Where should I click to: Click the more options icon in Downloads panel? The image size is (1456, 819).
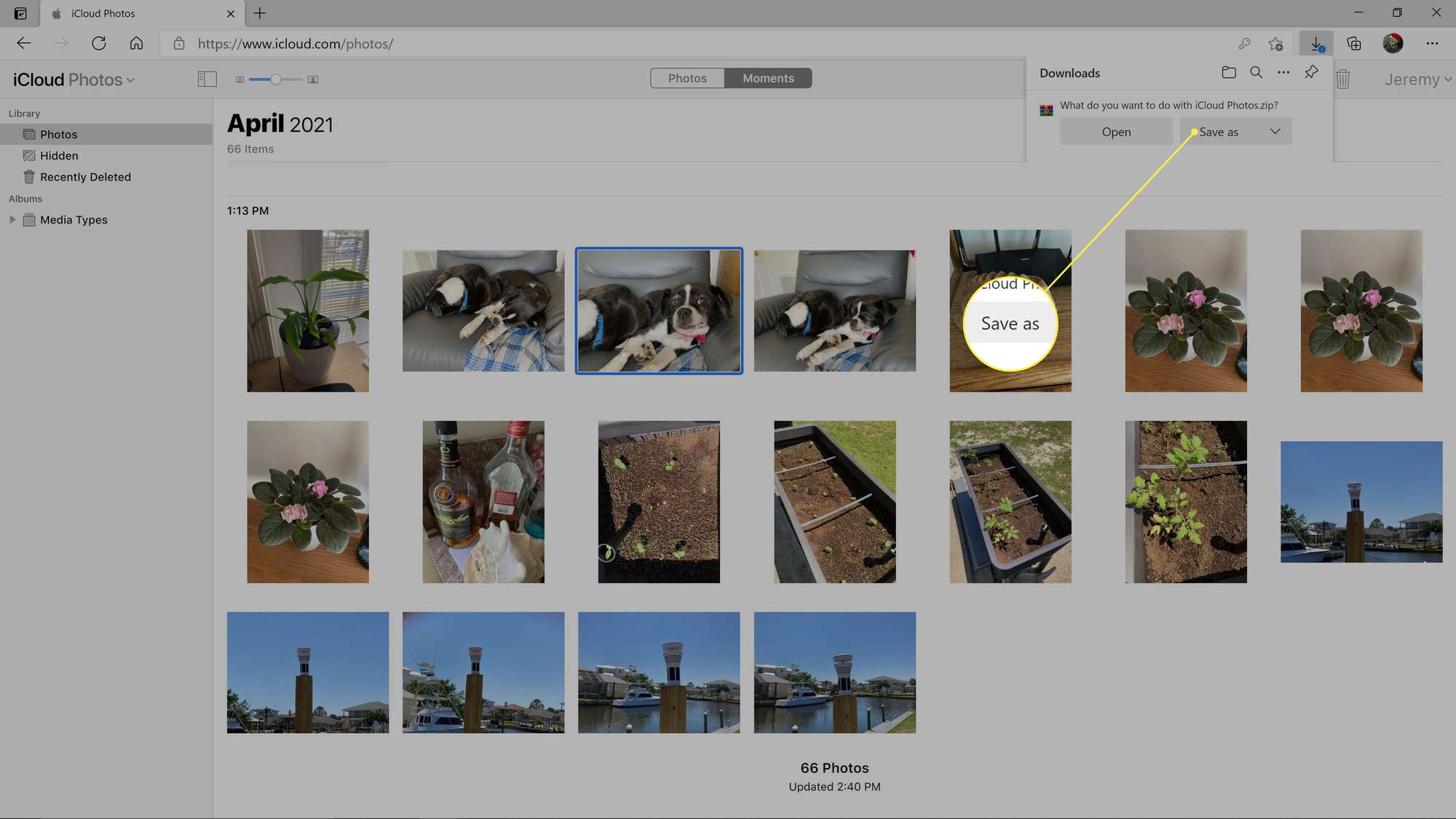click(x=1284, y=72)
